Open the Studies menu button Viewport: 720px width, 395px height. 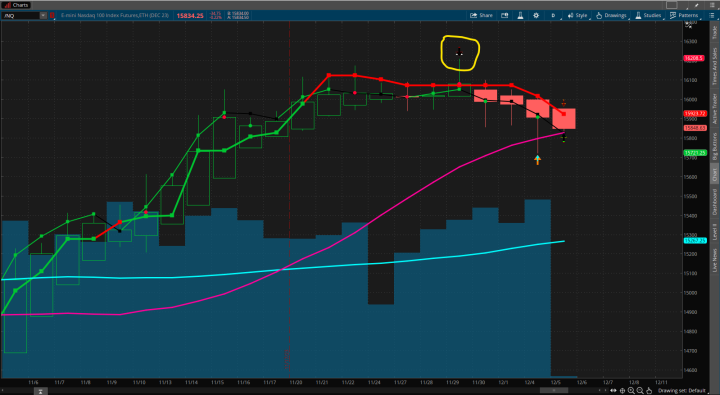pos(647,15)
